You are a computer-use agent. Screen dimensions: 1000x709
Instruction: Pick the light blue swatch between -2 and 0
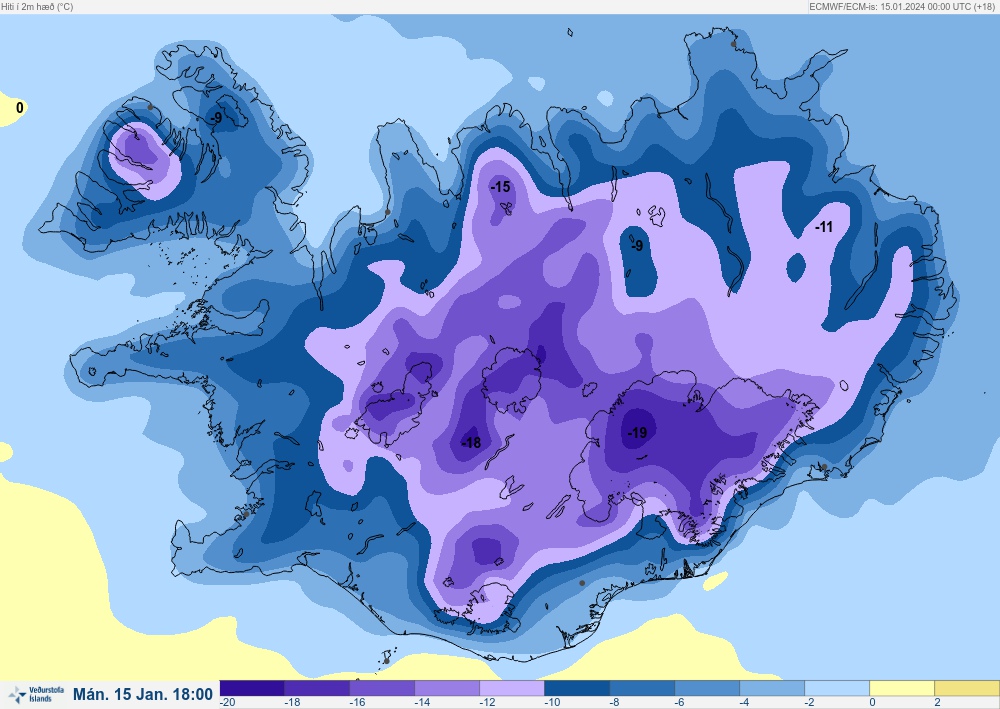tap(837, 688)
